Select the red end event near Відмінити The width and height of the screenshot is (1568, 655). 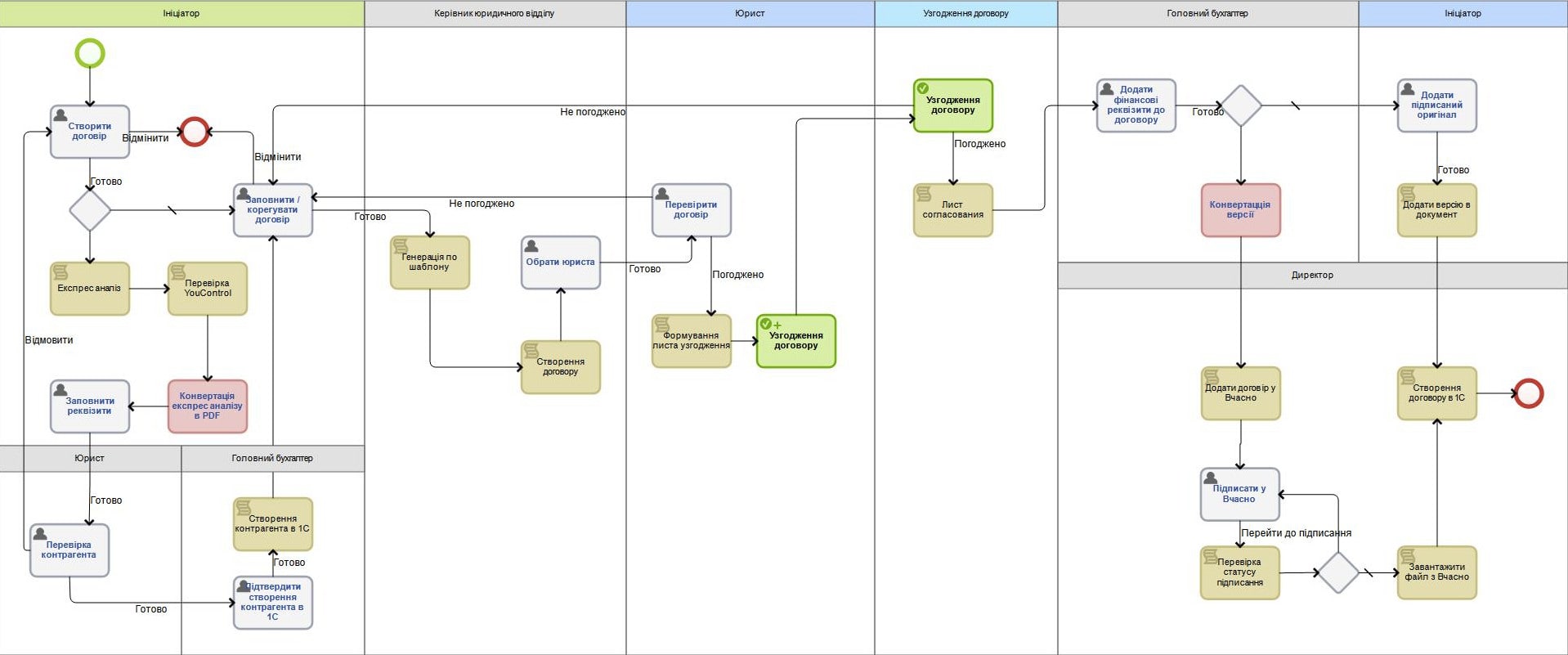tap(195, 131)
